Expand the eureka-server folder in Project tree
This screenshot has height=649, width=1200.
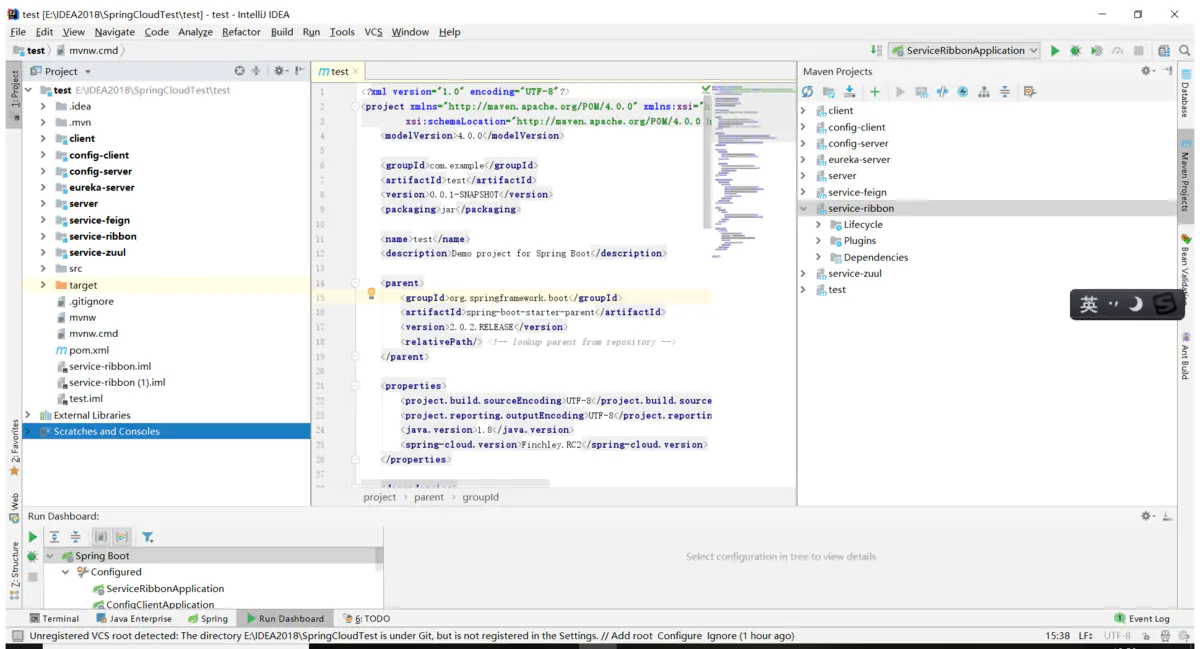coord(43,187)
